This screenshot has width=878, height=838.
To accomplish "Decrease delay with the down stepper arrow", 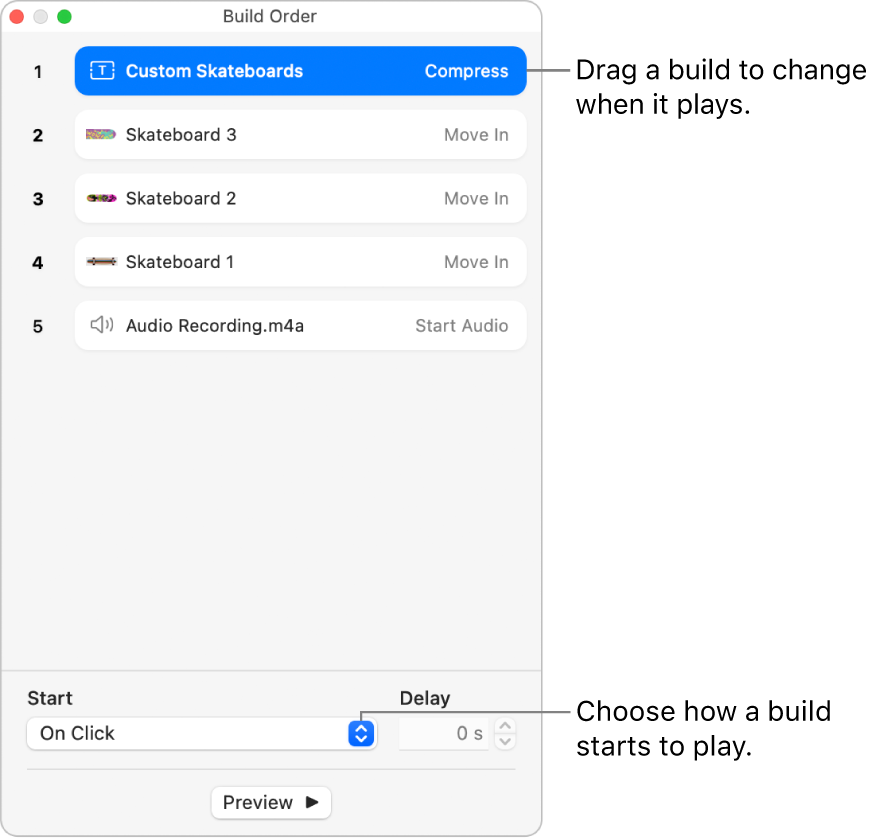I will 506,741.
